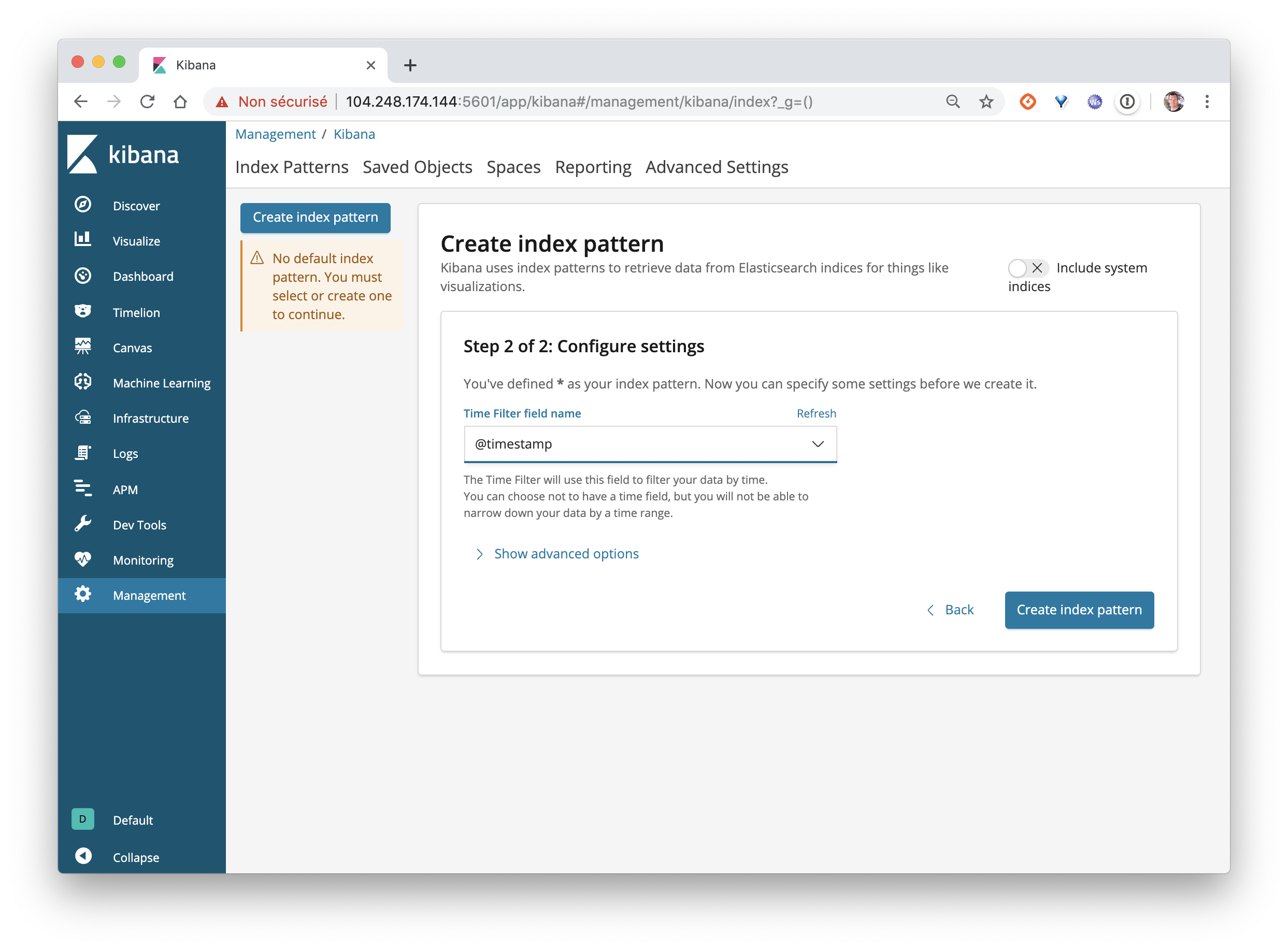This screenshot has height=950, width=1288.
Task: Click the Create index pattern button
Action: click(1079, 609)
